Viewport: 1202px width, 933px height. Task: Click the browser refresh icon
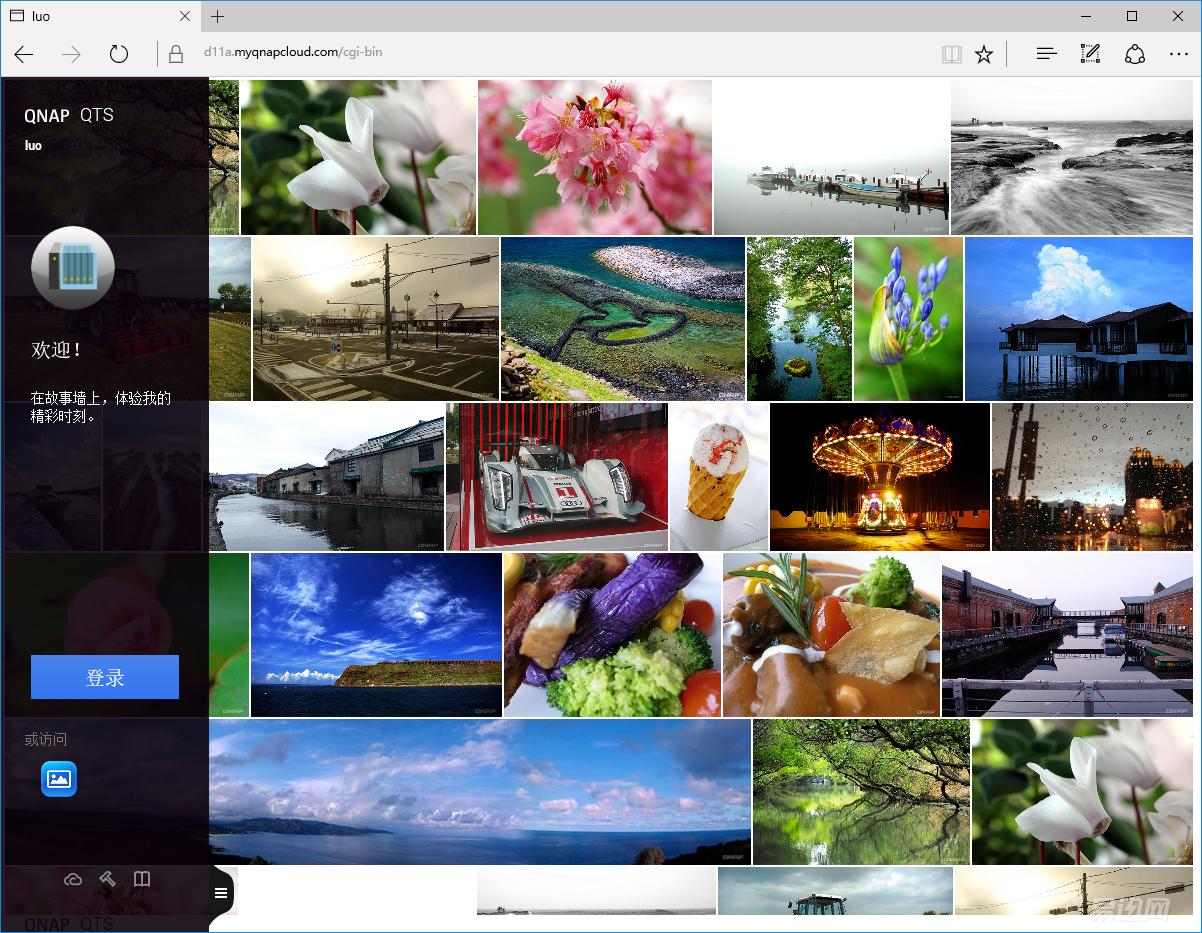tap(119, 54)
